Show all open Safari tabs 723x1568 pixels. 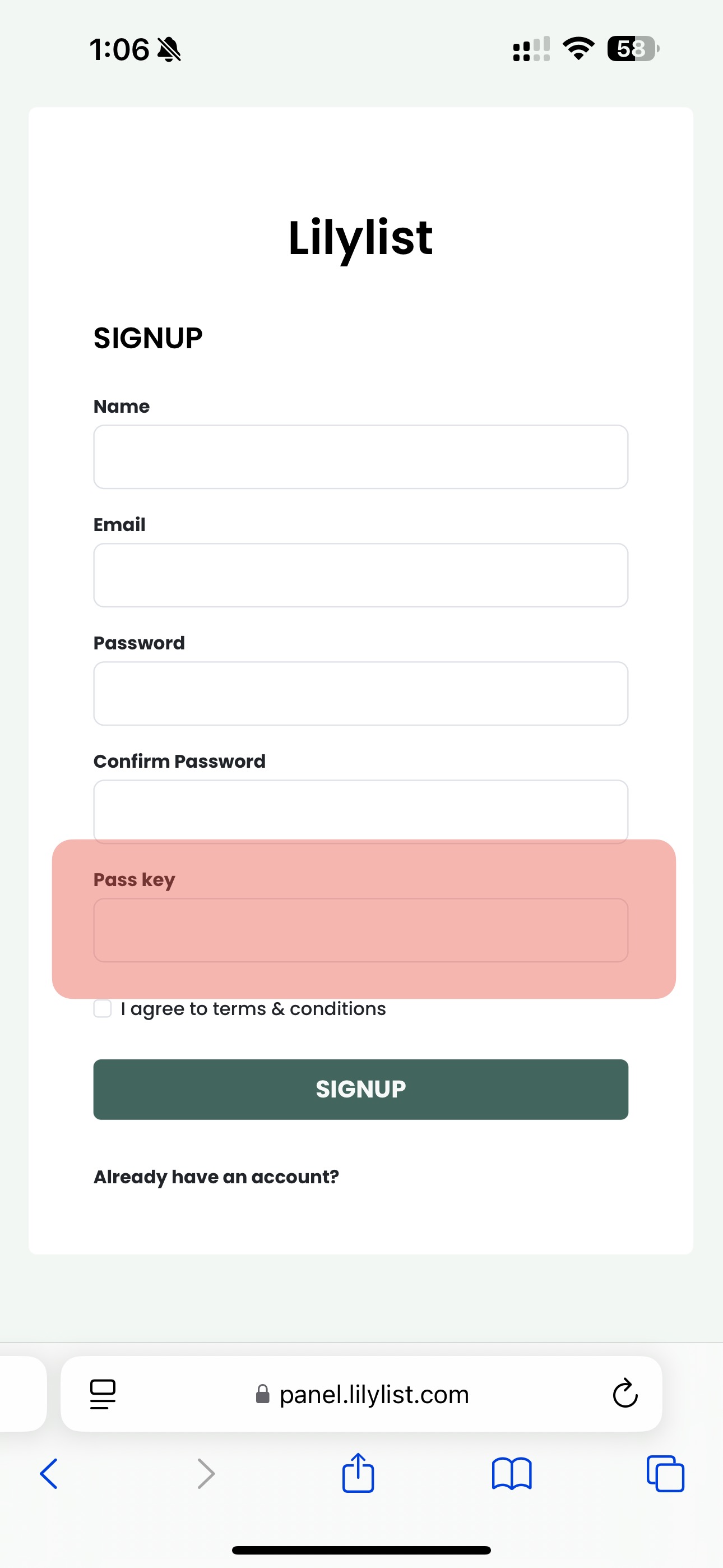665,1474
